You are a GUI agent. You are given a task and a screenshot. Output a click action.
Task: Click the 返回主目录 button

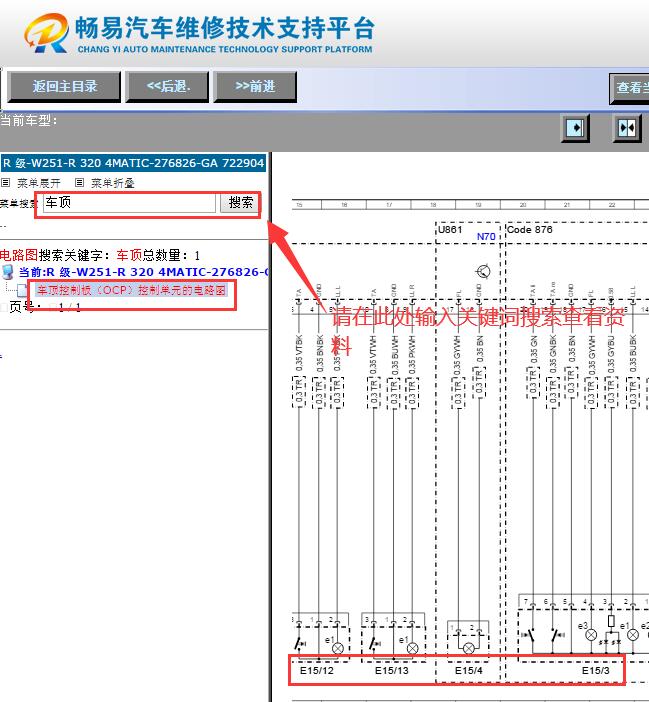click(x=64, y=86)
